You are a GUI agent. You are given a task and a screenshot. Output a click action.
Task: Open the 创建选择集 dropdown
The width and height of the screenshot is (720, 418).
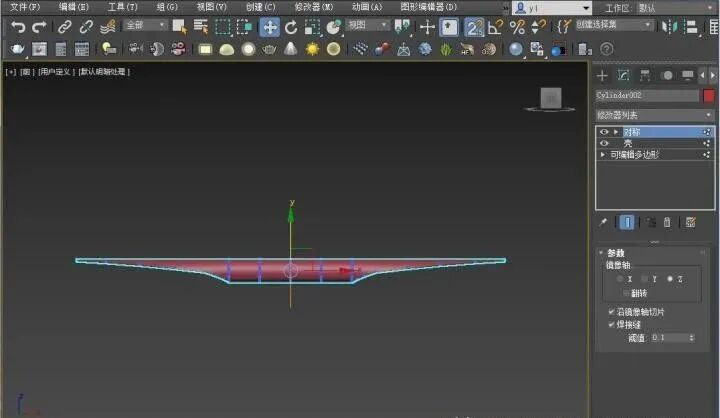(x=614, y=25)
